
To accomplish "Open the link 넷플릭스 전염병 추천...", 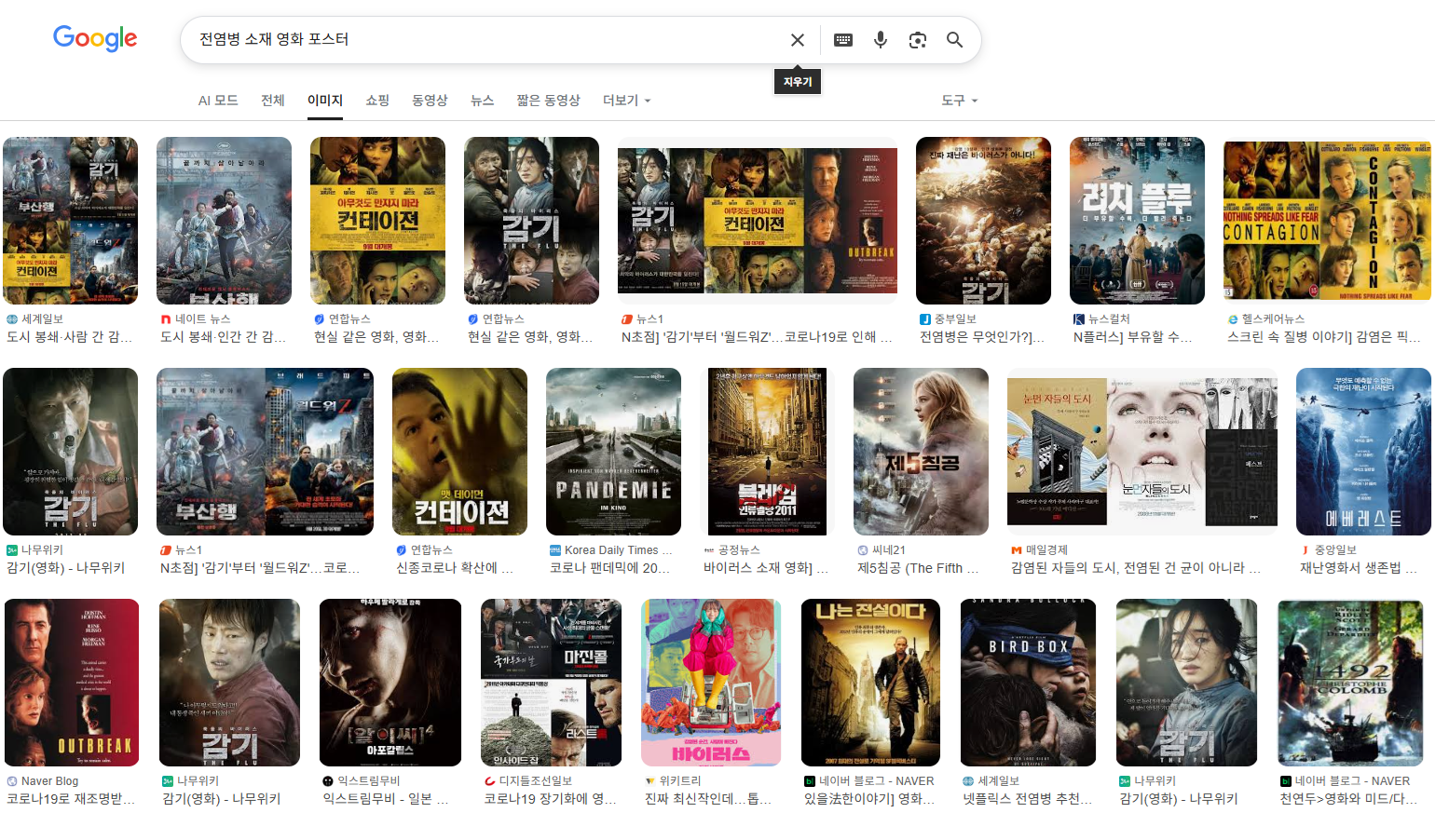I will [1028, 798].
